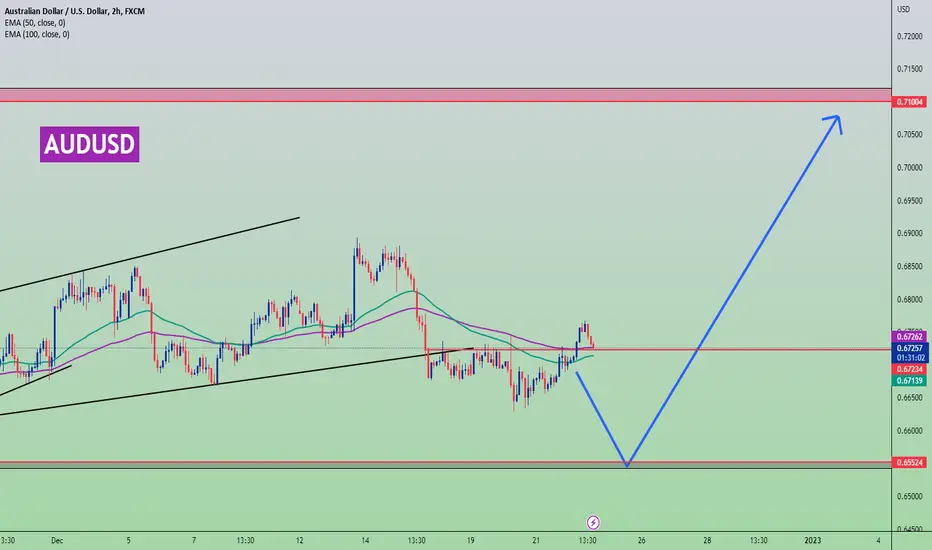This screenshot has width=932, height=550.
Task: Click the 14 date label on time axis
Action: (x=365, y=540)
